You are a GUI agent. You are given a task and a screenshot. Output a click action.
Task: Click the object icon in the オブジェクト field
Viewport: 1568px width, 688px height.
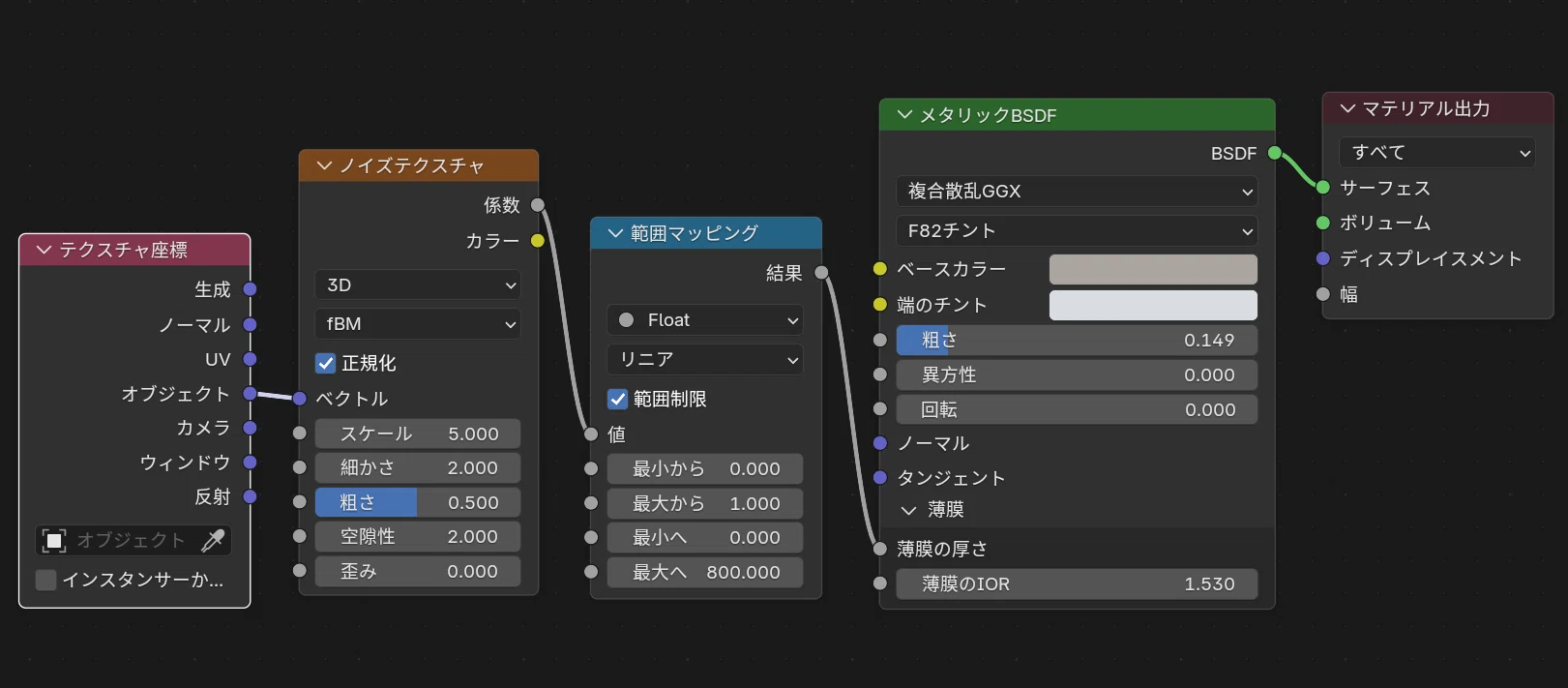pyautogui.click(x=54, y=540)
